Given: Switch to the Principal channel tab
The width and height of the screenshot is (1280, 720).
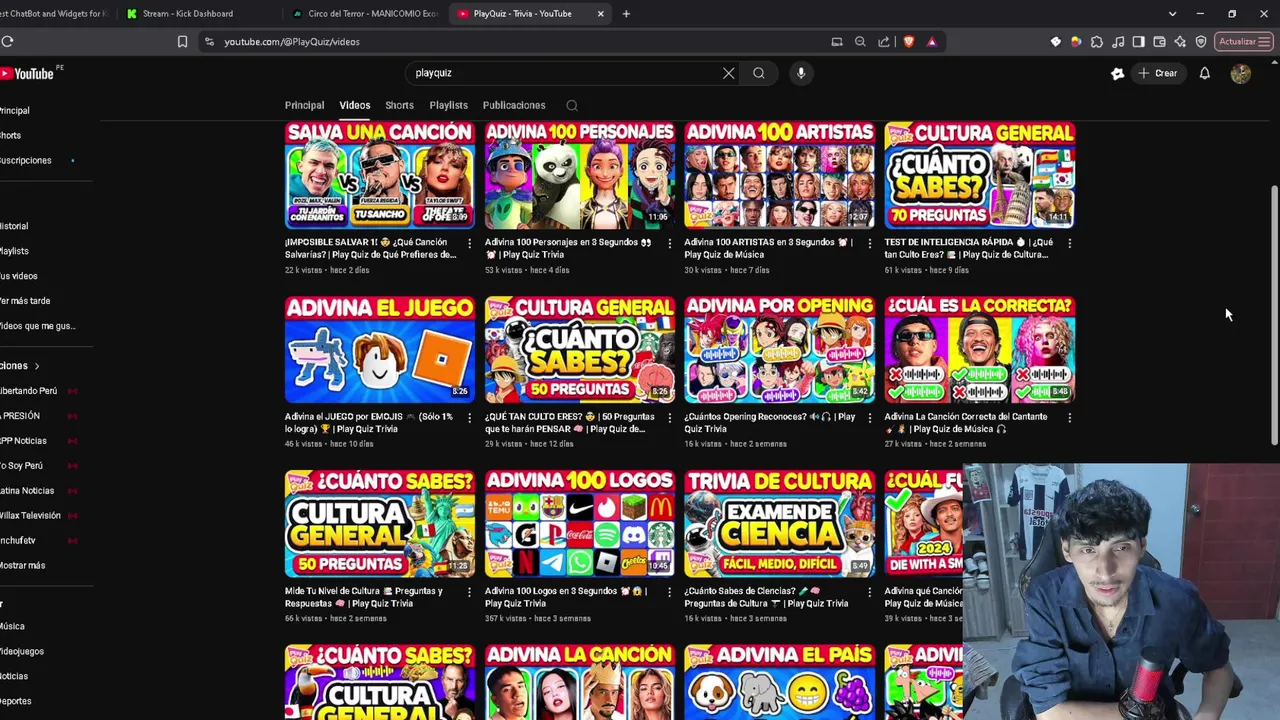Looking at the screenshot, I should point(304,105).
